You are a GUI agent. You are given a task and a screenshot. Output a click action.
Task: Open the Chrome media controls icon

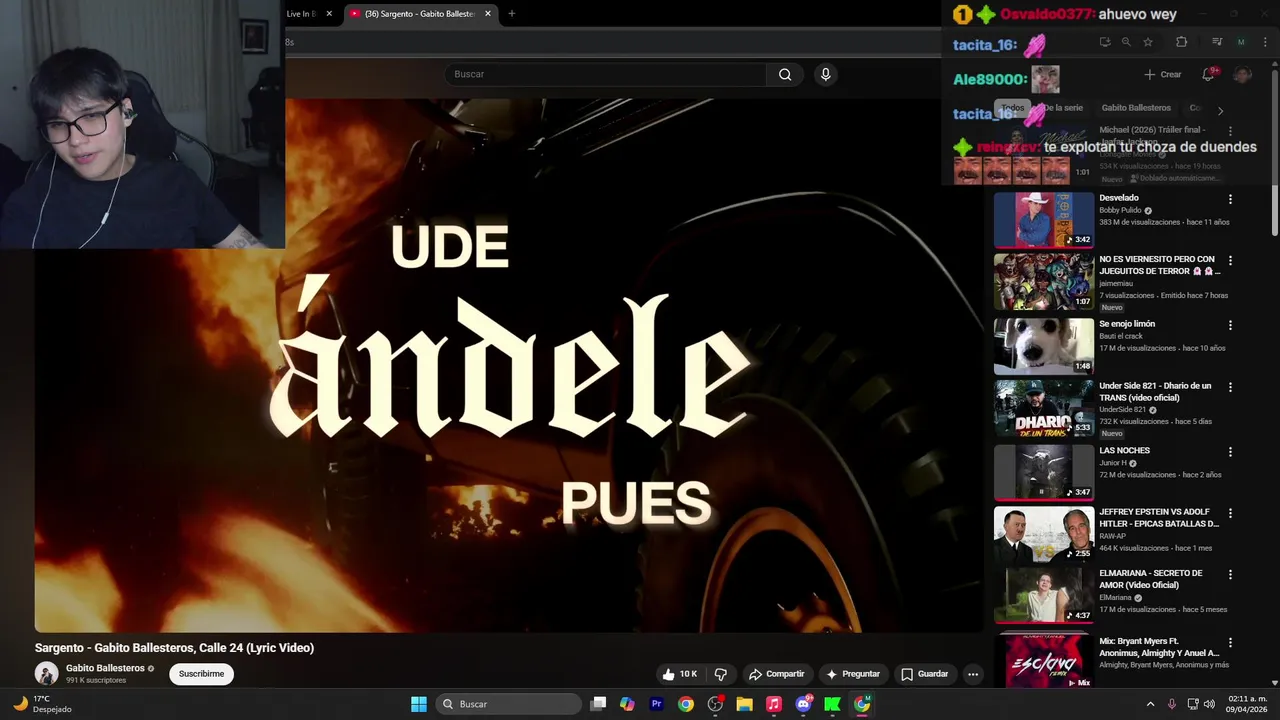[1217, 42]
